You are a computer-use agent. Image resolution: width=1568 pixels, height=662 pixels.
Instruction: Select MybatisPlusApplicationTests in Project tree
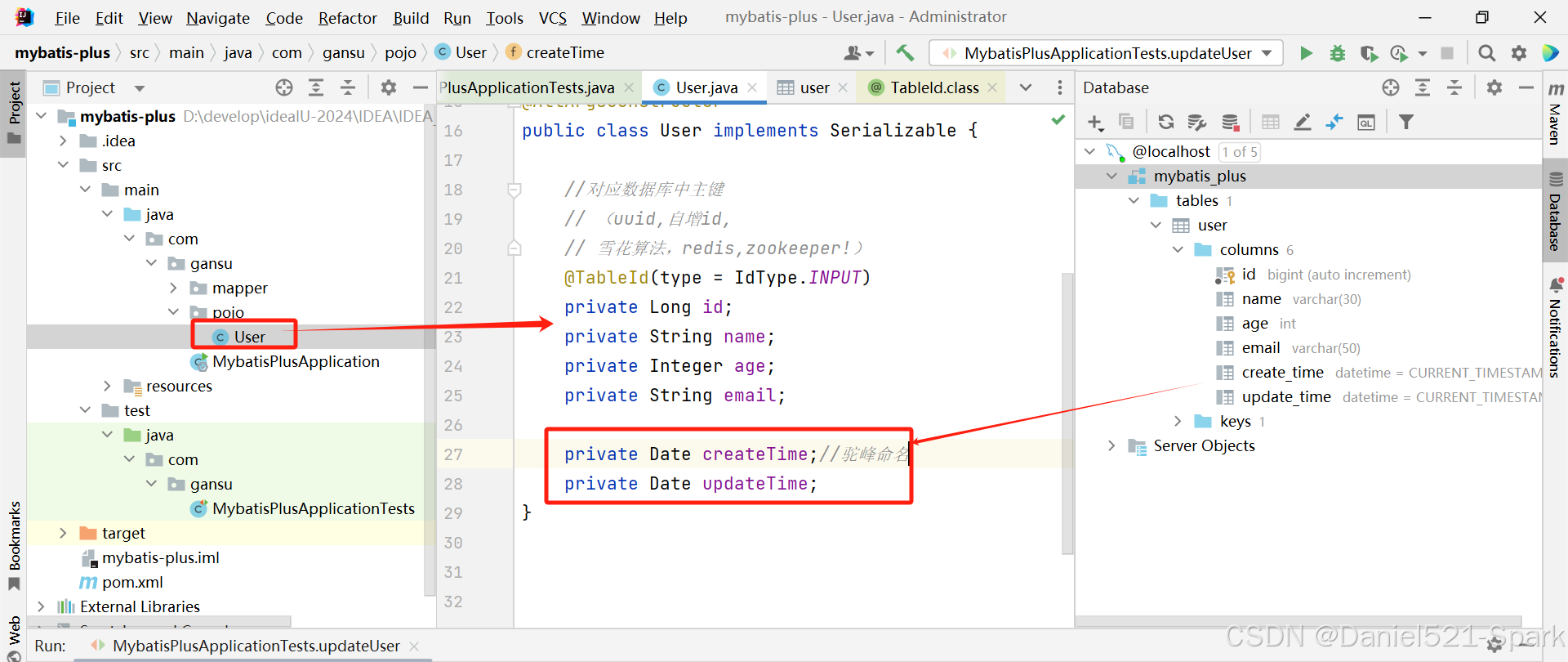[314, 509]
